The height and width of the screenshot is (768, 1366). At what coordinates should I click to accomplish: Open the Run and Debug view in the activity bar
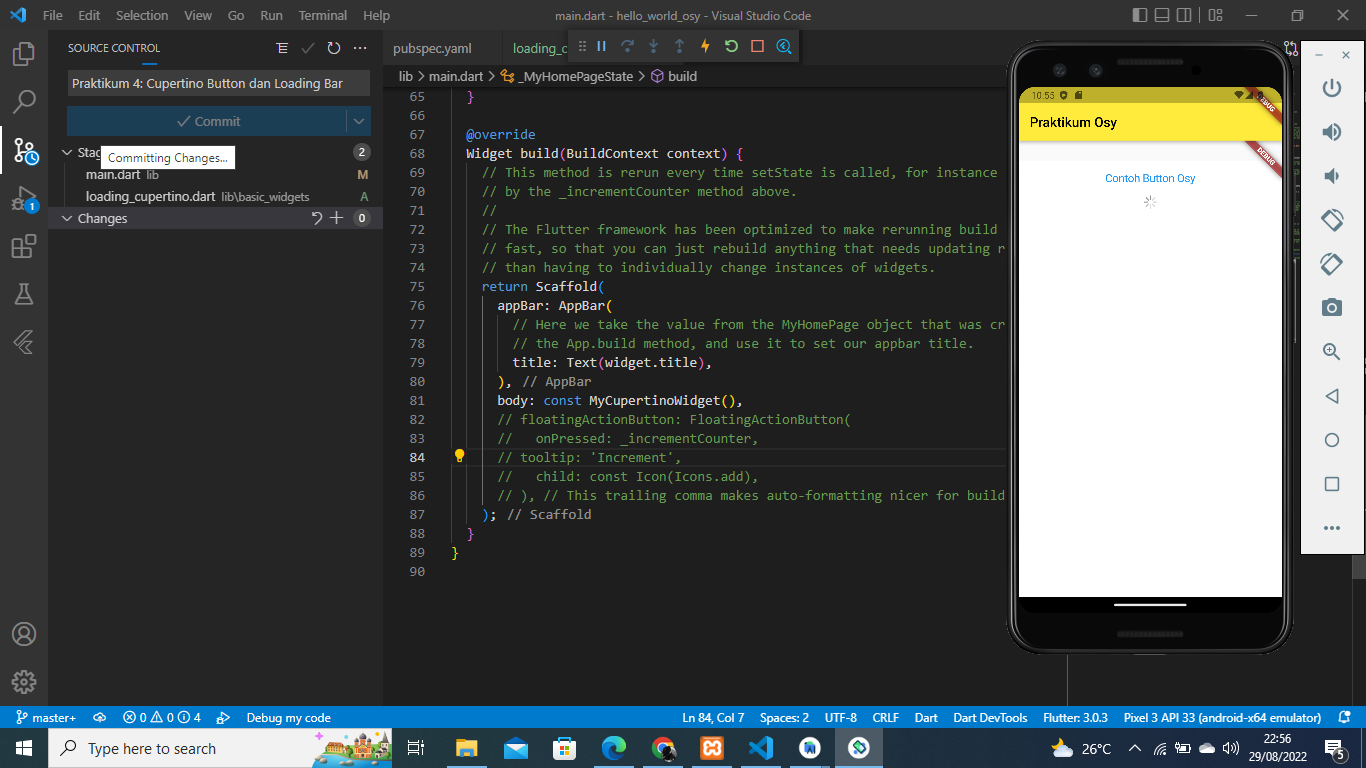click(22, 196)
